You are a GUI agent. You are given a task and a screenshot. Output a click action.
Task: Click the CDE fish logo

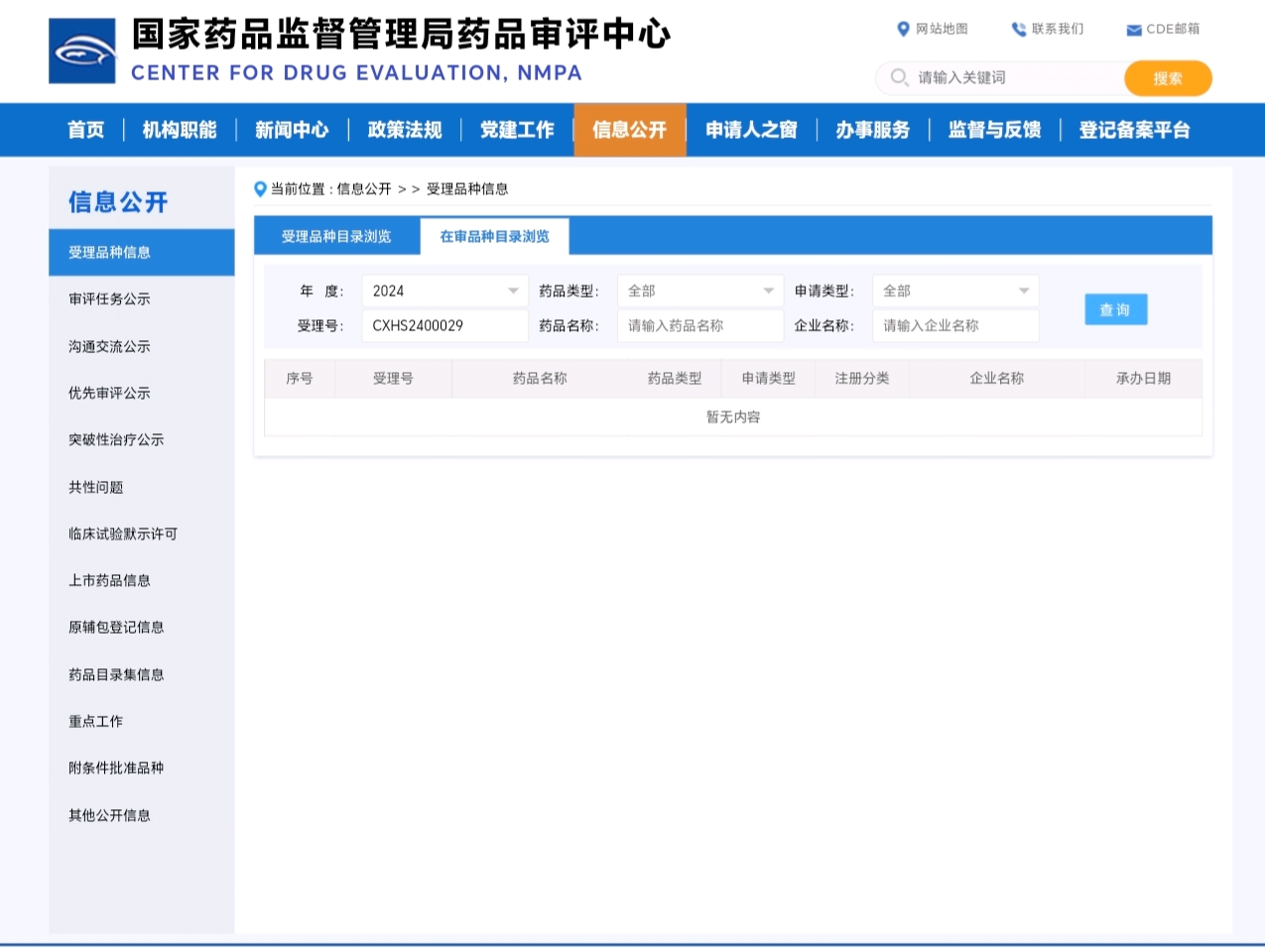[x=82, y=51]
